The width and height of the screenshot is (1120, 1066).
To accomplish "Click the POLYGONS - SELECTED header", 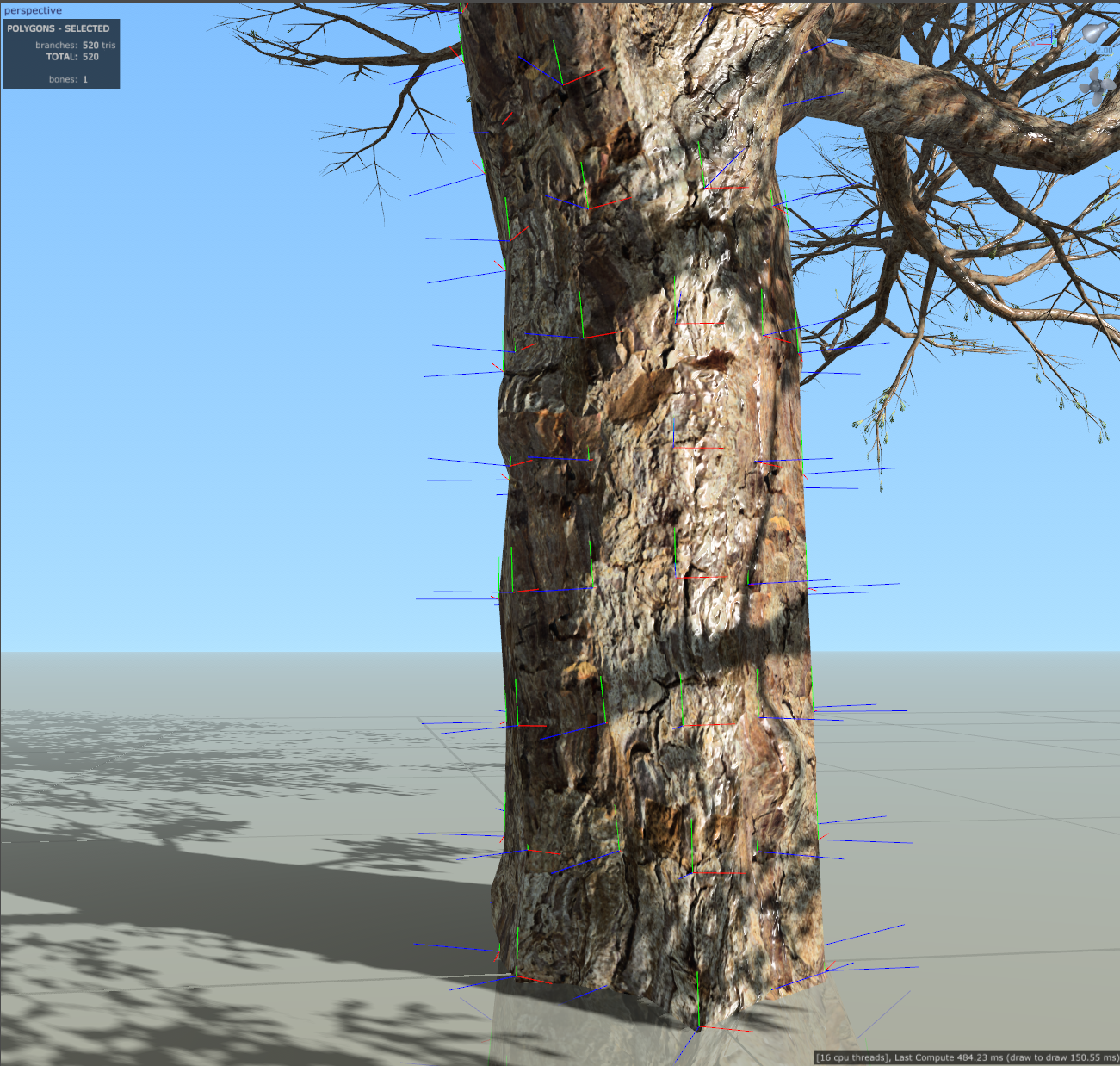I will pyautogui.click(x=59, y=28).
